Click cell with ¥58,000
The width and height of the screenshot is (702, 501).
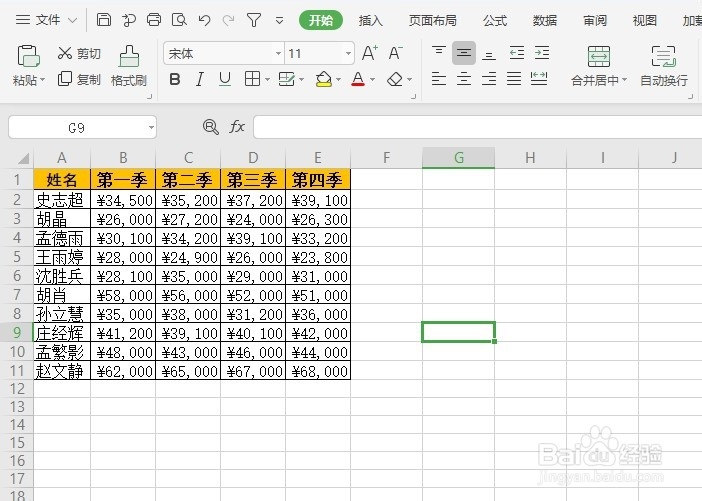123,295
